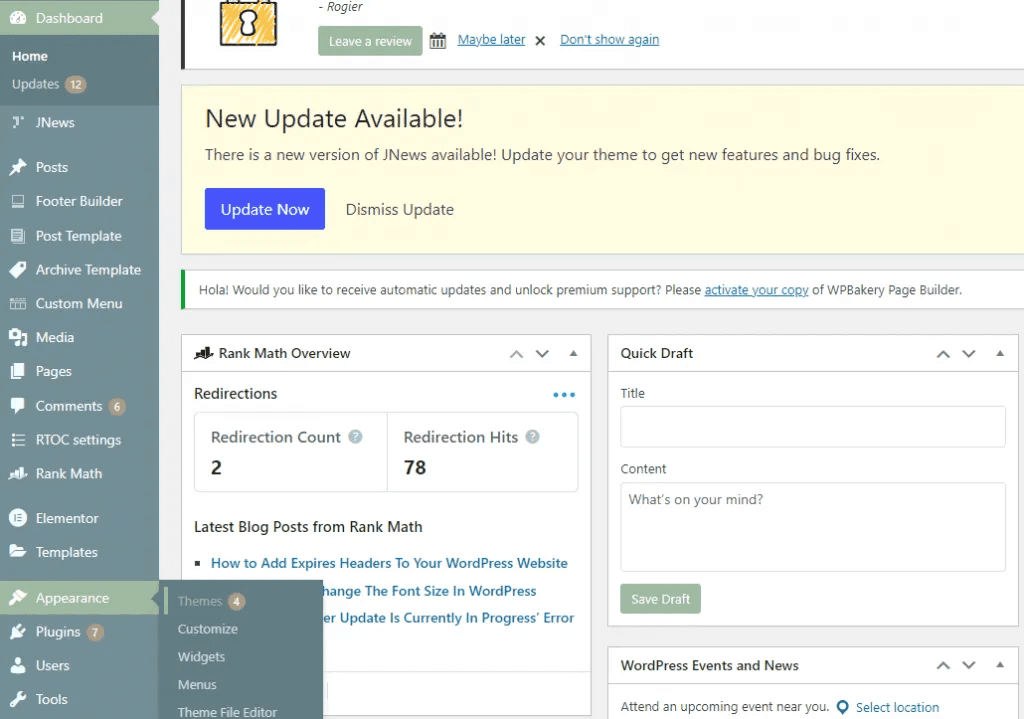
Task: Click the Leave a review button
Action: pyautogui.click(x=370, y=41)
